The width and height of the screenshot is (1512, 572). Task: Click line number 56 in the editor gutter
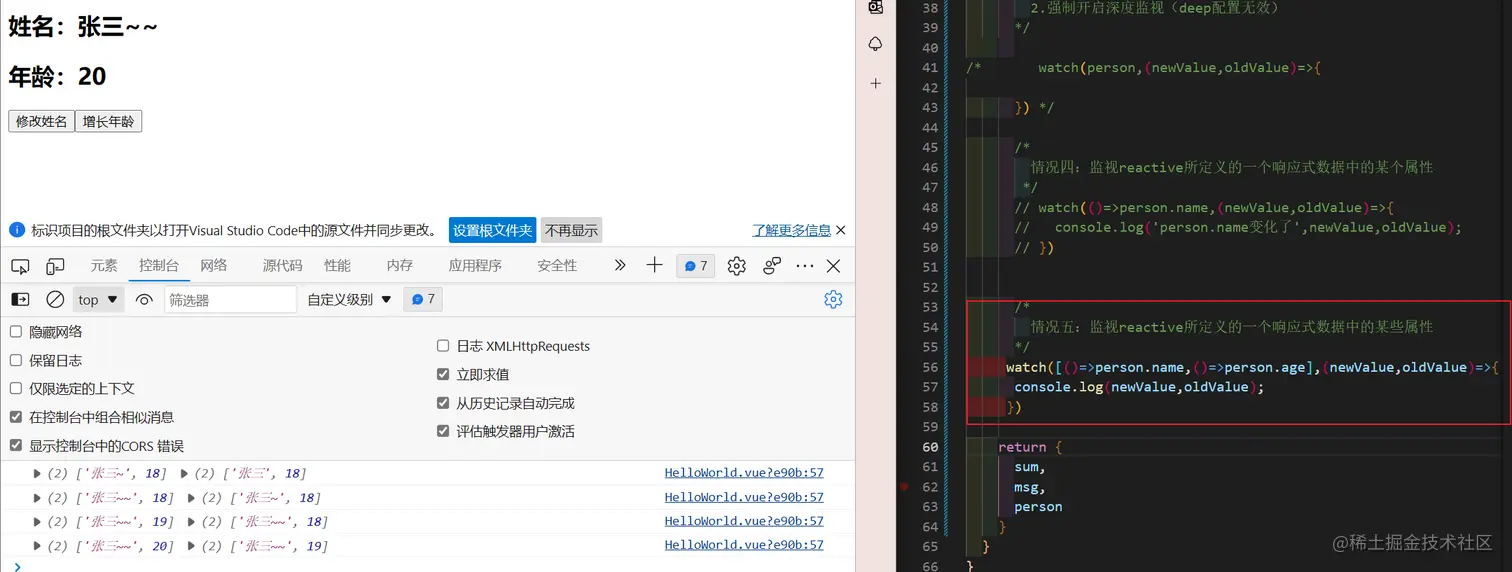[x=930, y=367]
